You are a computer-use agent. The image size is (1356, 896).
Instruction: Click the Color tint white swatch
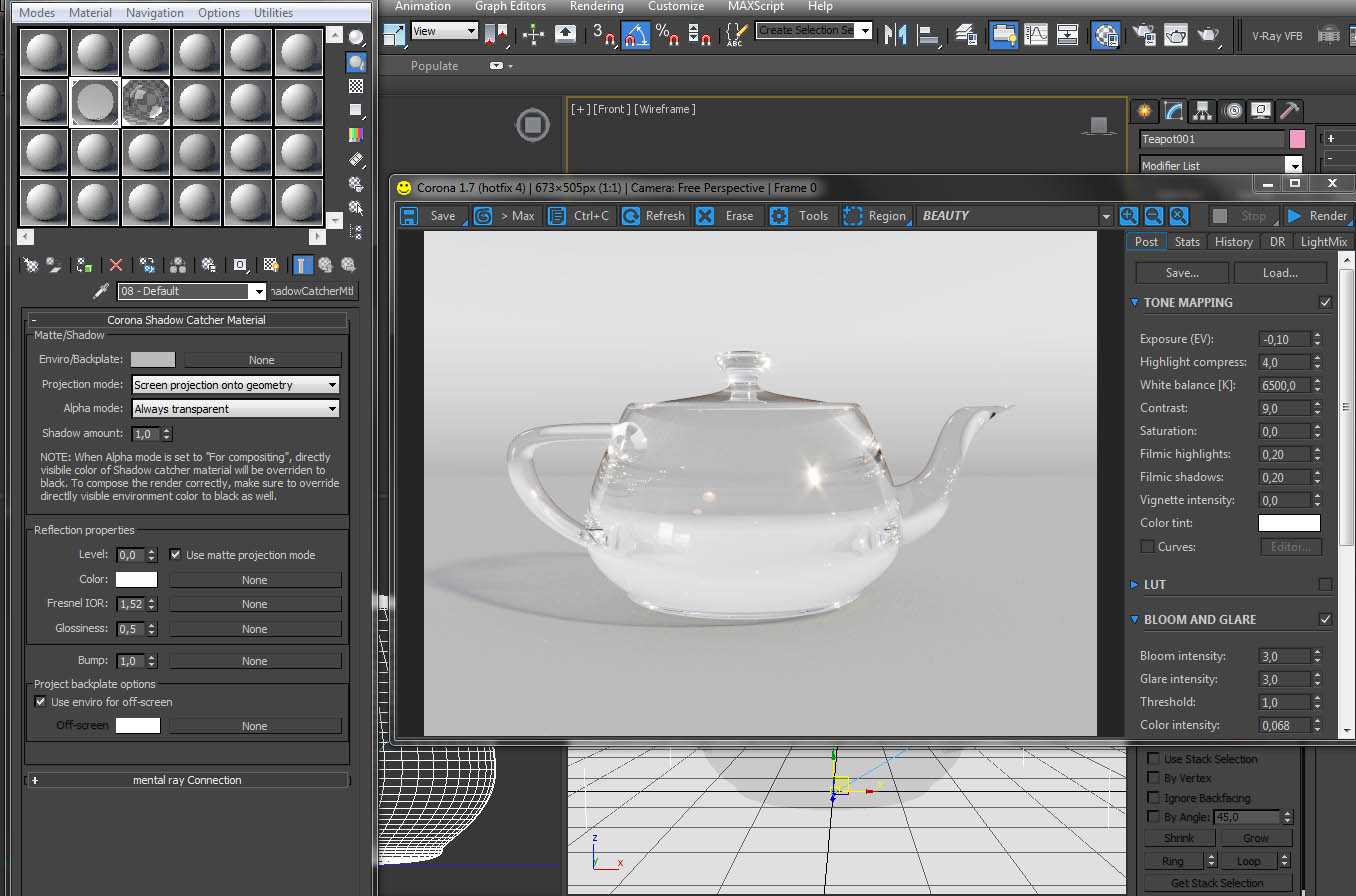tap(1288, 523)
